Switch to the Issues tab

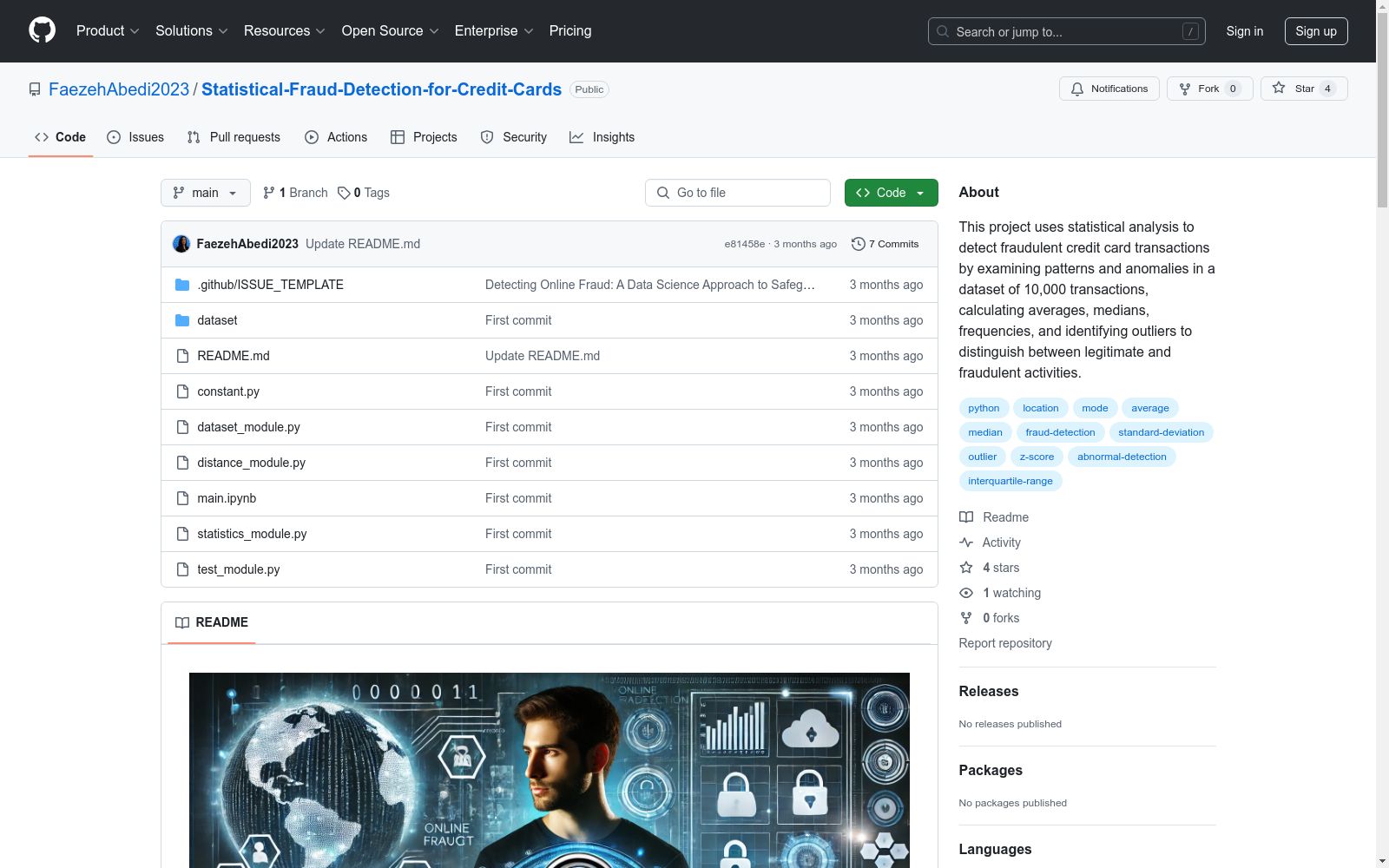pyautogui.click(x=135, y=137)
